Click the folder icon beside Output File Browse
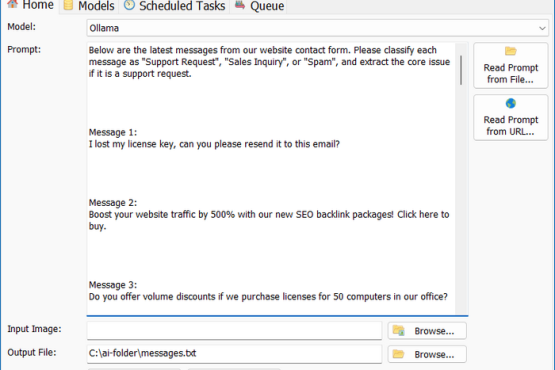 click(x=399, y=354)
